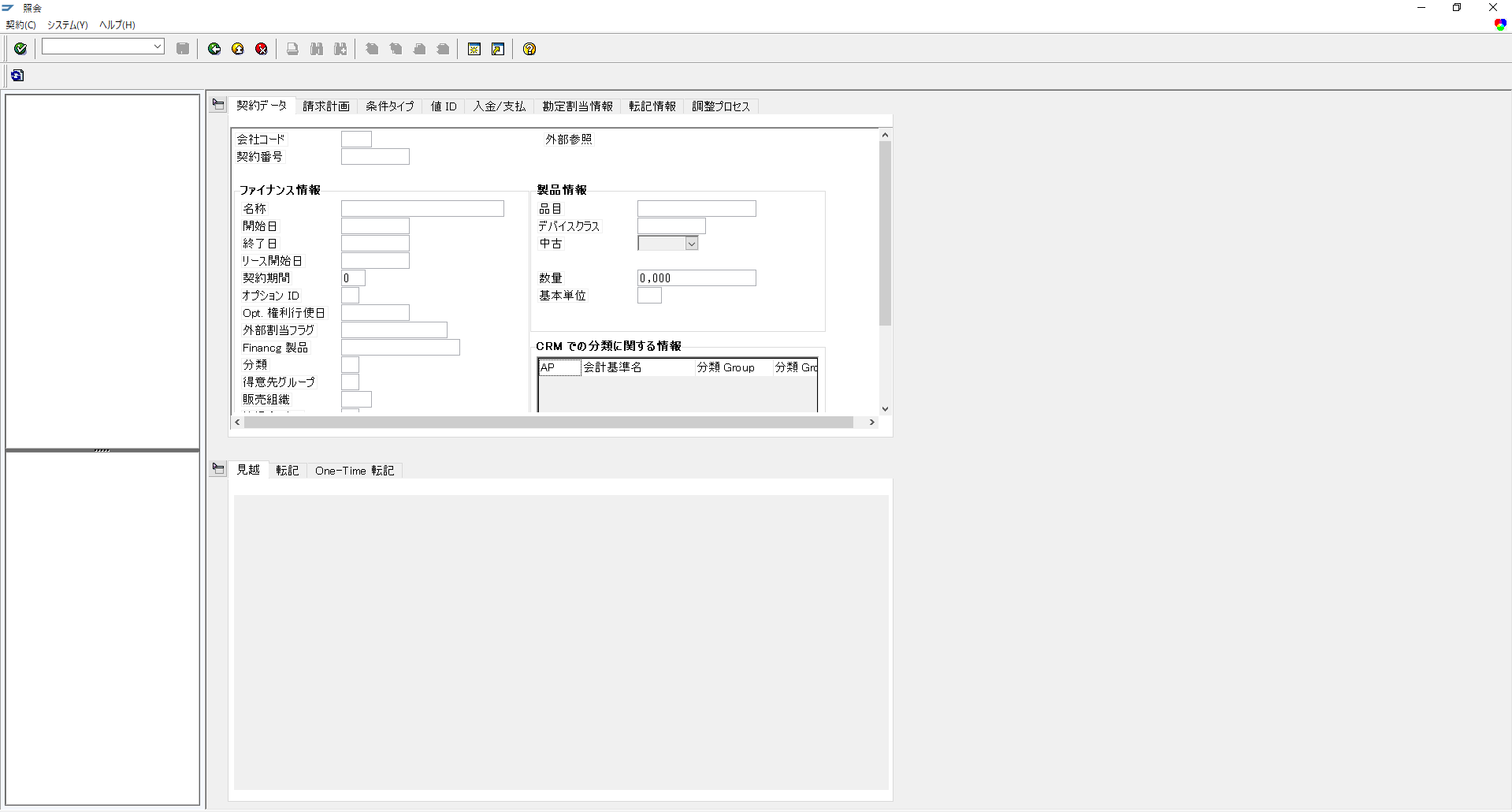Click the 会社コード input field
1512x812 pixels.
coord(356,140)
